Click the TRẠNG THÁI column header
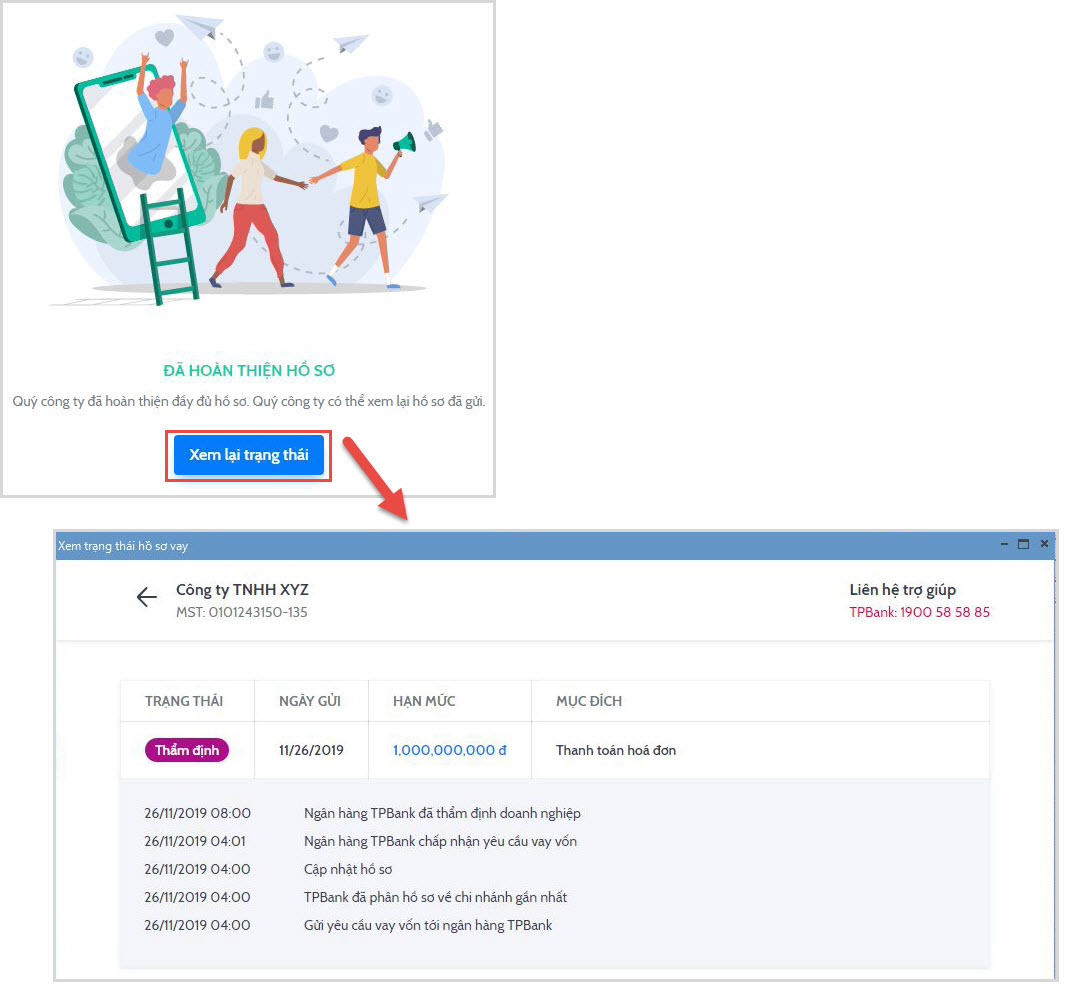 184,701
